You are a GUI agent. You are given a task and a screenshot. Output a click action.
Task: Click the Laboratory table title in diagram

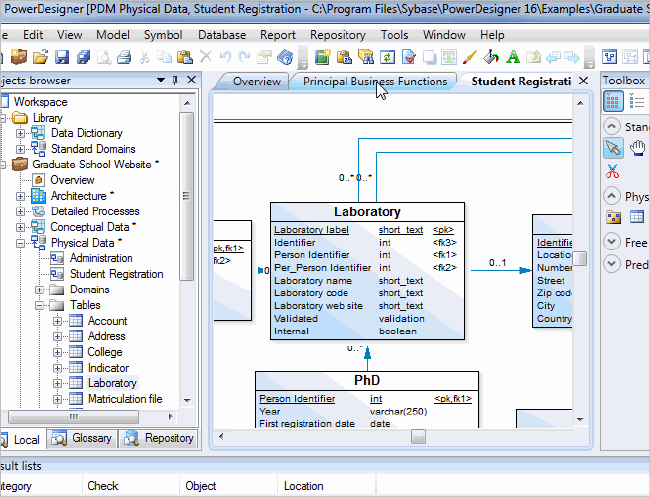pos(367,212)
